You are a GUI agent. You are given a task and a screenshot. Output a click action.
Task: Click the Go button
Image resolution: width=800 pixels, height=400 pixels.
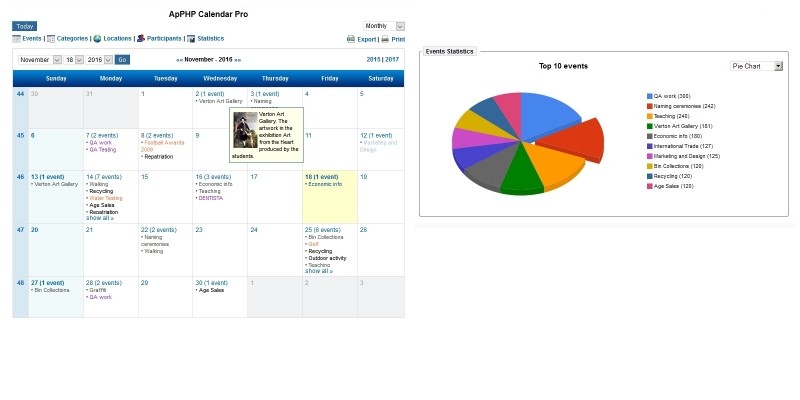pos(122,60)
